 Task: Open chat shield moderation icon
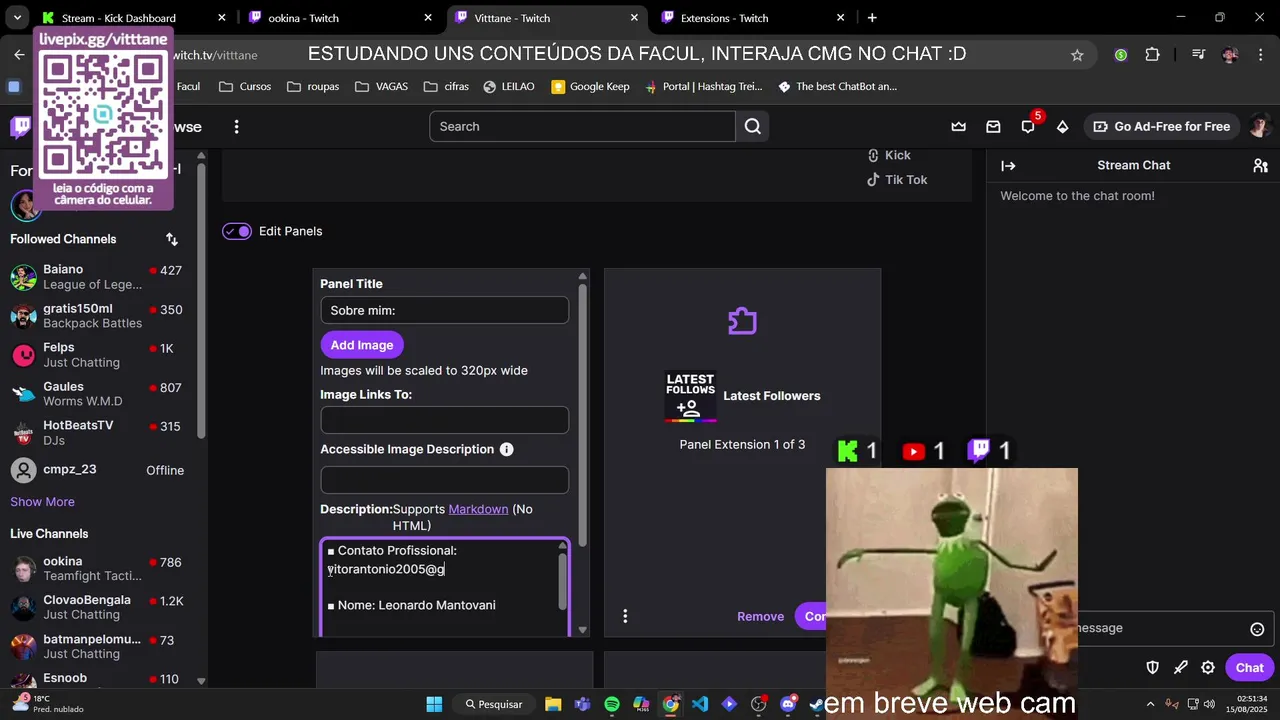1152,668
